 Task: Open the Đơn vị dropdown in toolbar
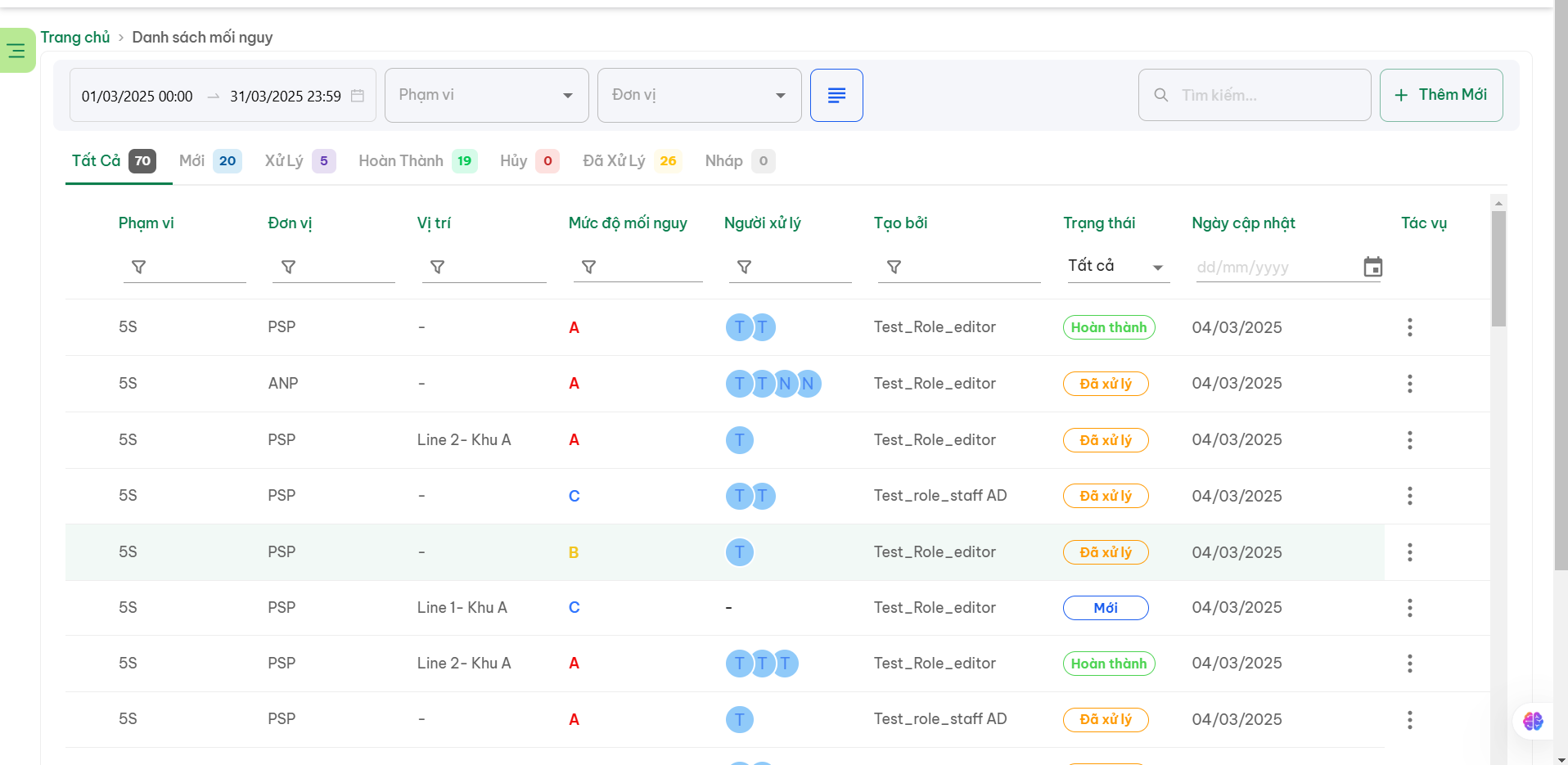point(700,96)
